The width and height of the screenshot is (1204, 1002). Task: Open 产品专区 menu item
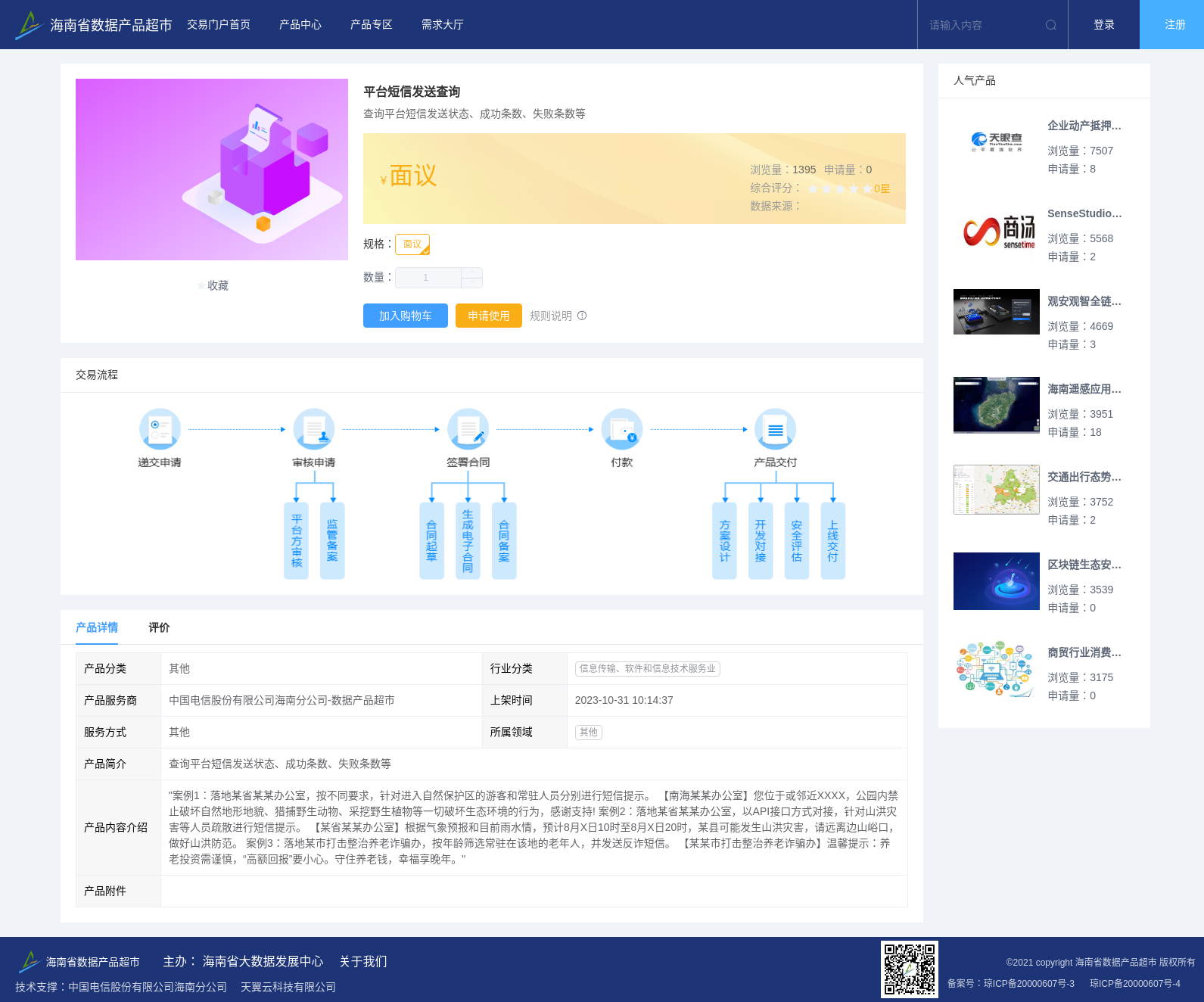372,25
